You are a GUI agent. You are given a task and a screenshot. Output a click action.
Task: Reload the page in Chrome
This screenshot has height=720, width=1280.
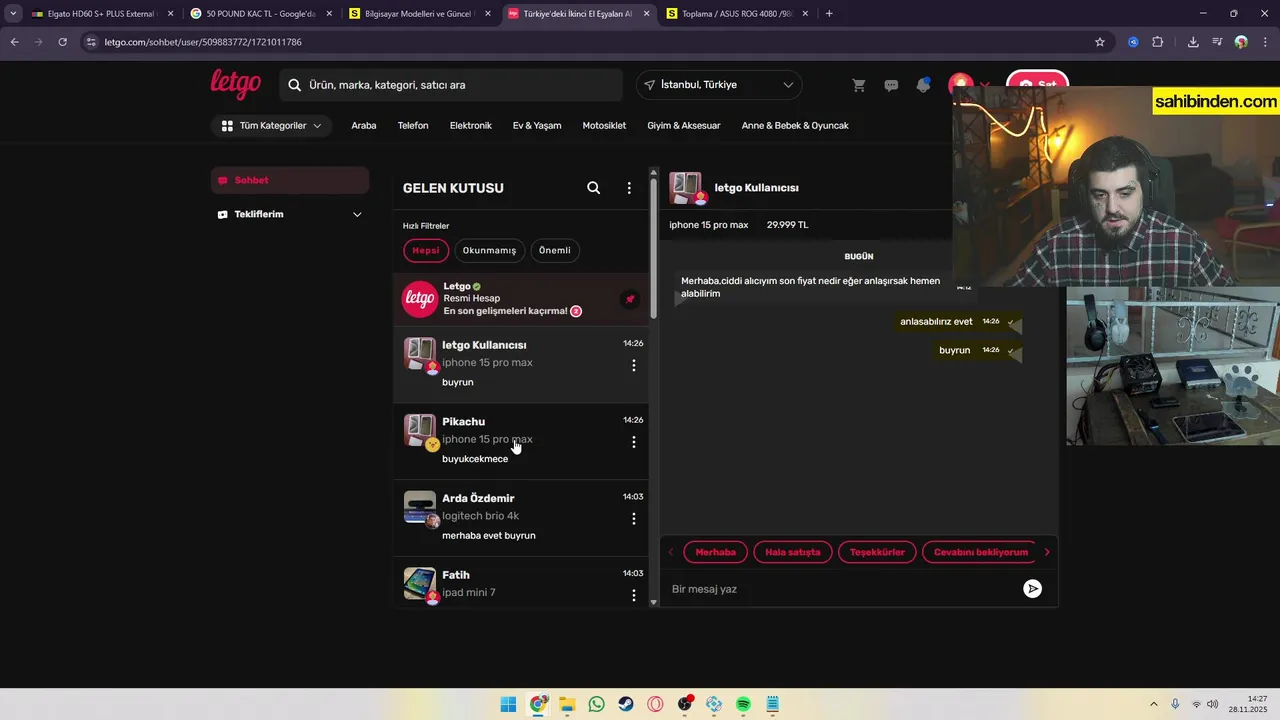(x=62, y=42)
